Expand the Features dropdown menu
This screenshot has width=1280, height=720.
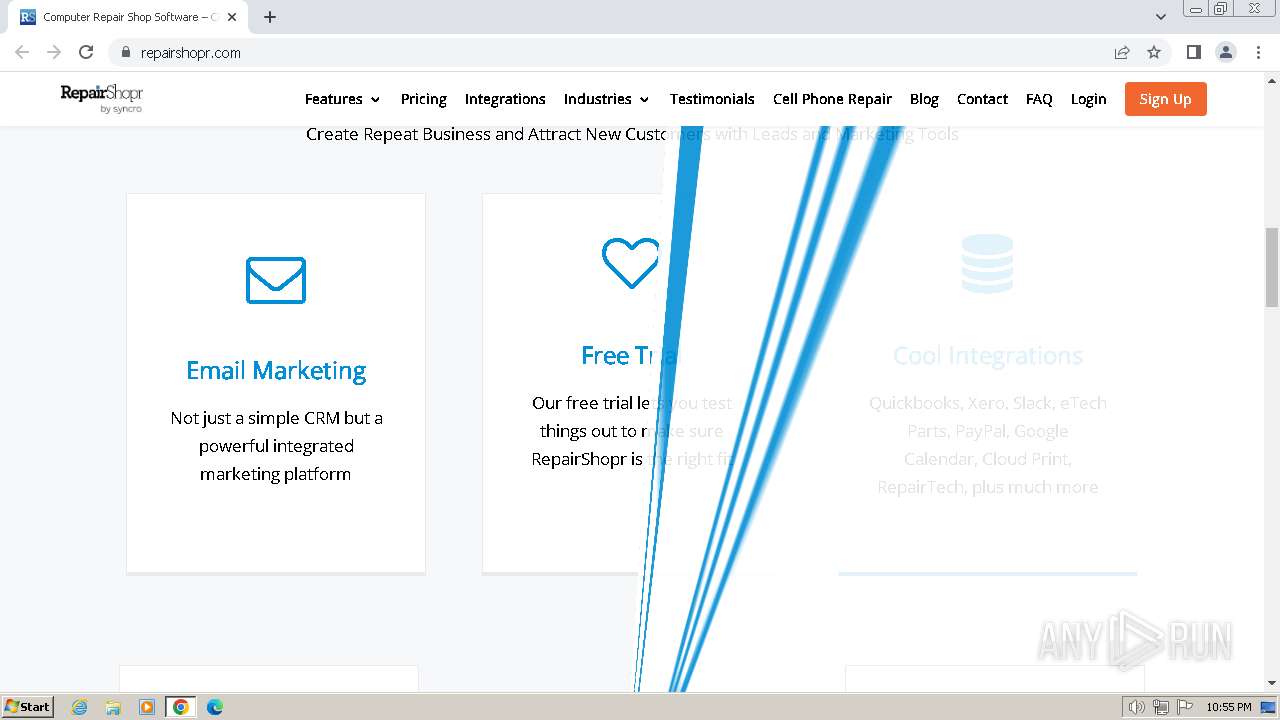point(342,99)
